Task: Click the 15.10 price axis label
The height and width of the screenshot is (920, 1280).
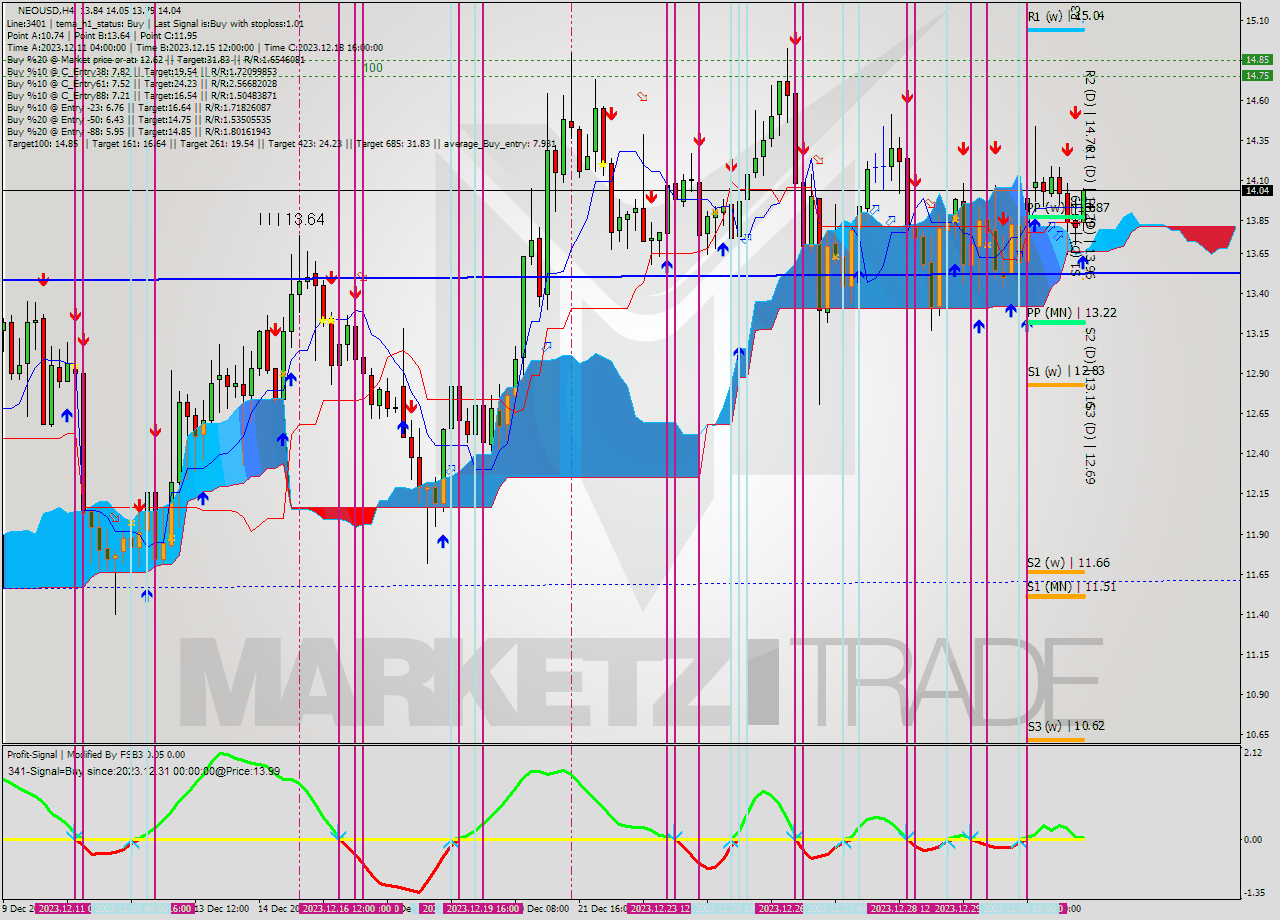Action: pyautogui.click(x=1256, y=20)
